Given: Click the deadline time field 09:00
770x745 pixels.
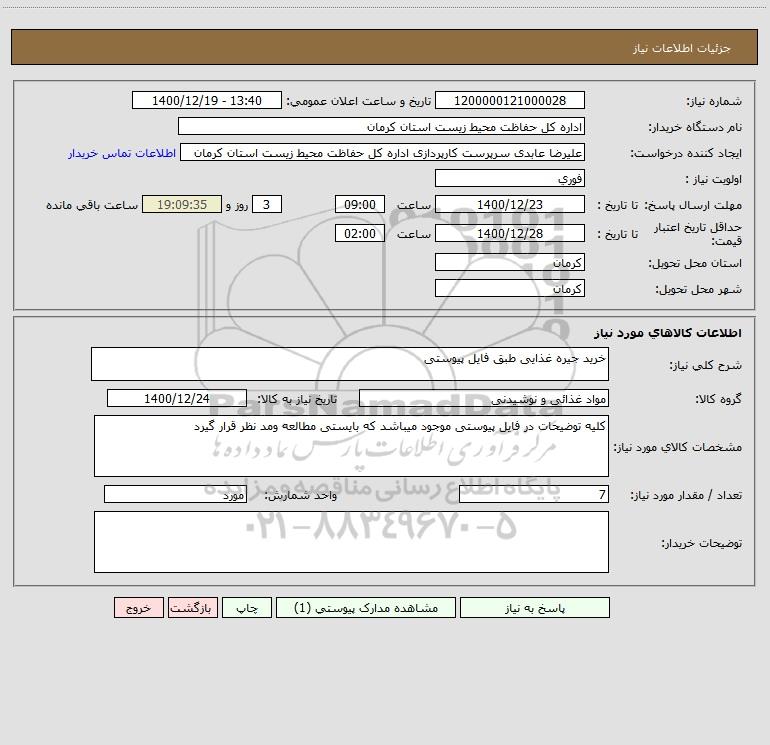Looking at the screenshot, I should click(x=359, y=204).
